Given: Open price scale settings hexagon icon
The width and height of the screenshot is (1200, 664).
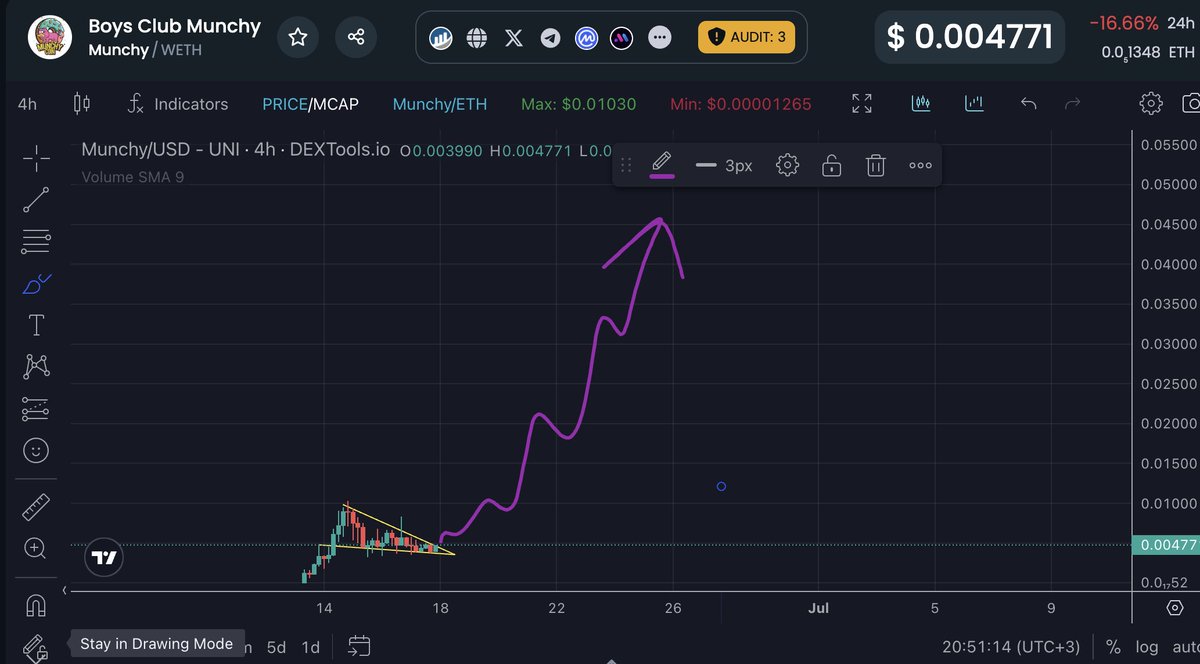Looking at the screenshot, I should (x=1175, y=608).
